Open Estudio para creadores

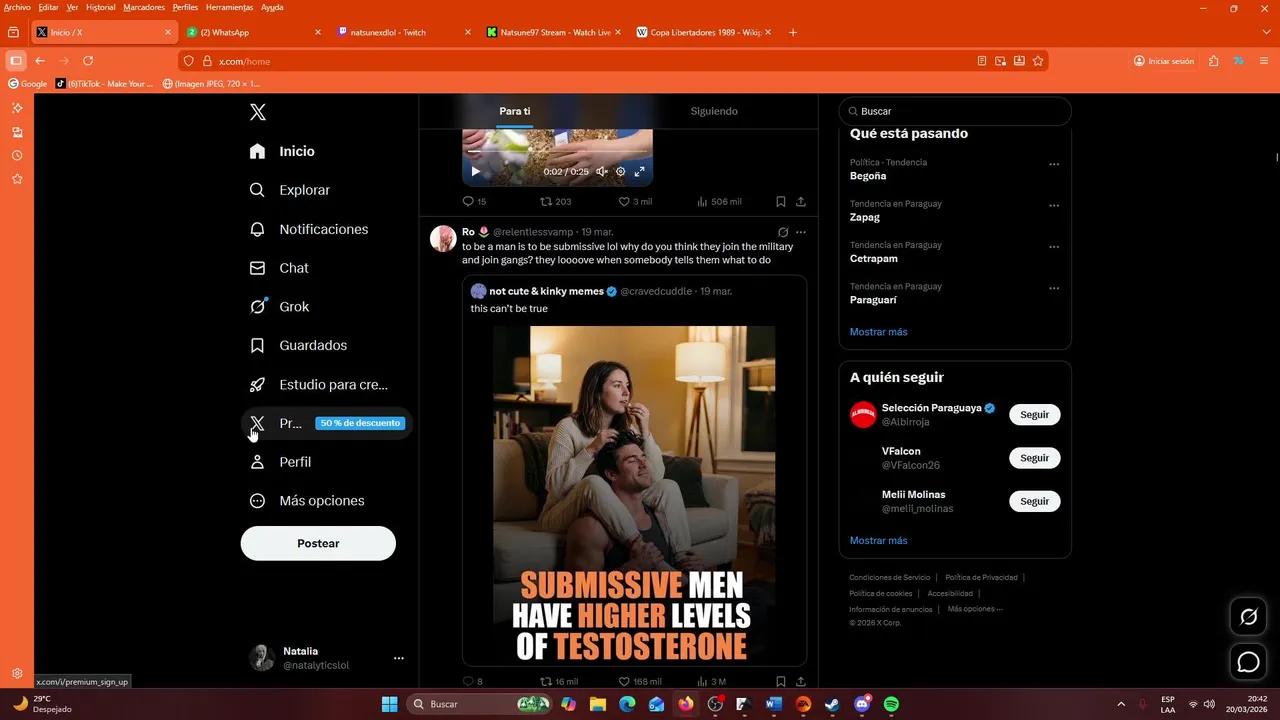319,385
